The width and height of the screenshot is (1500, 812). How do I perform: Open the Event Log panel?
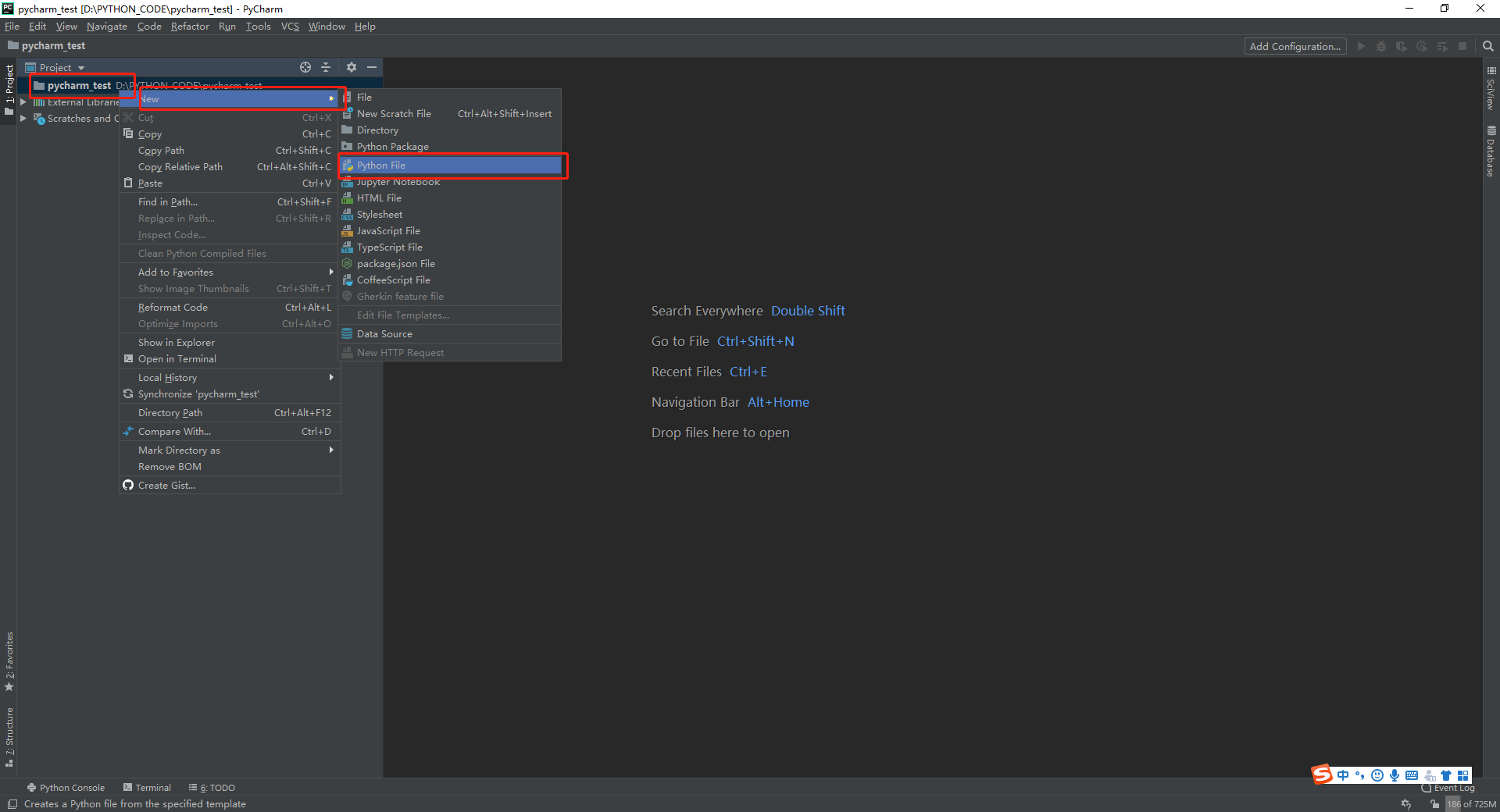pos(1448,788)
